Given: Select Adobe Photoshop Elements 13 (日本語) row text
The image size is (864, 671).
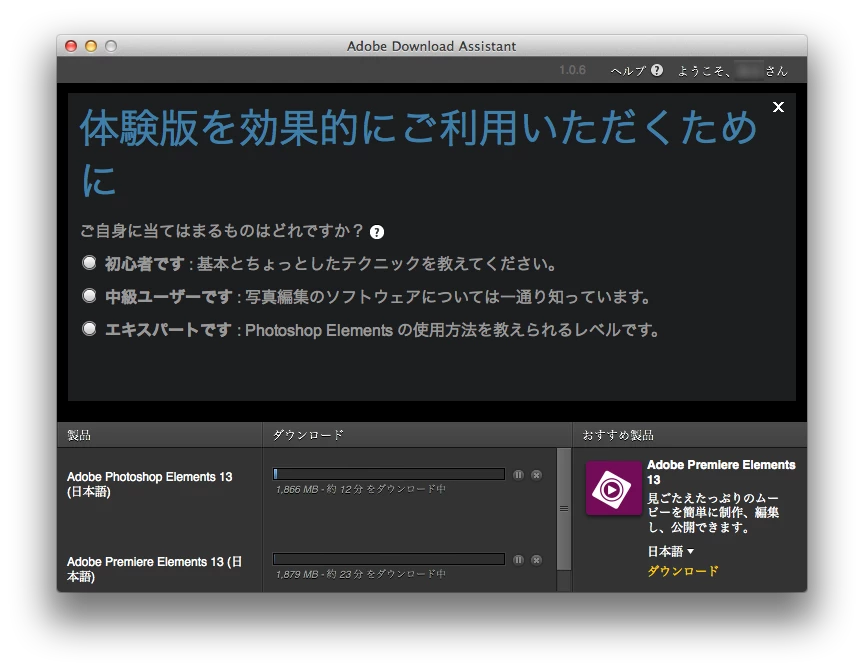Looking at the screenshot, I should (149, 484).
